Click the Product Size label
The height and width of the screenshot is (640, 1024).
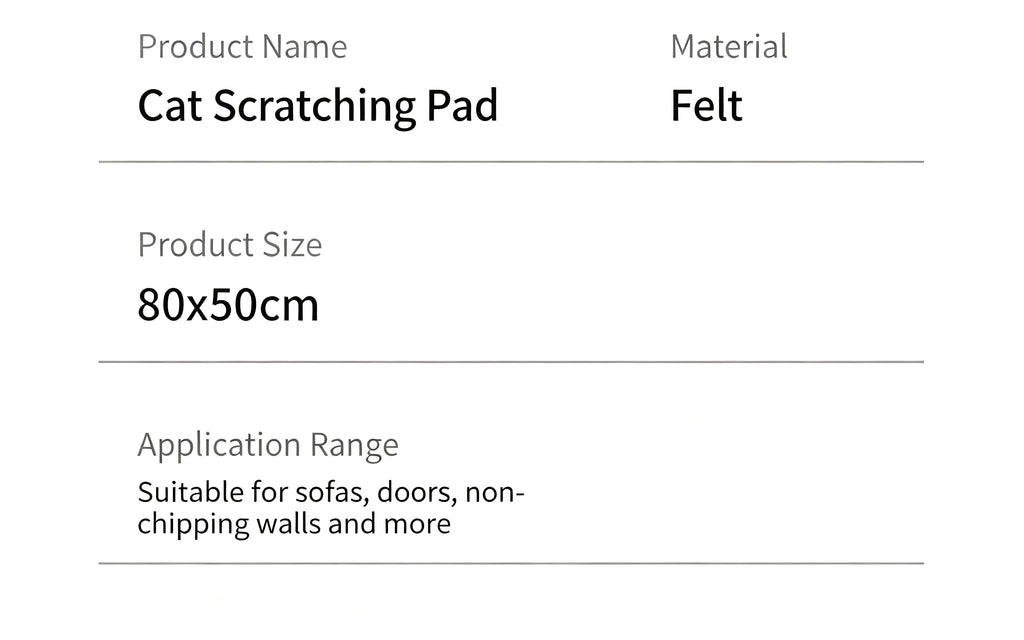(230, 246)
